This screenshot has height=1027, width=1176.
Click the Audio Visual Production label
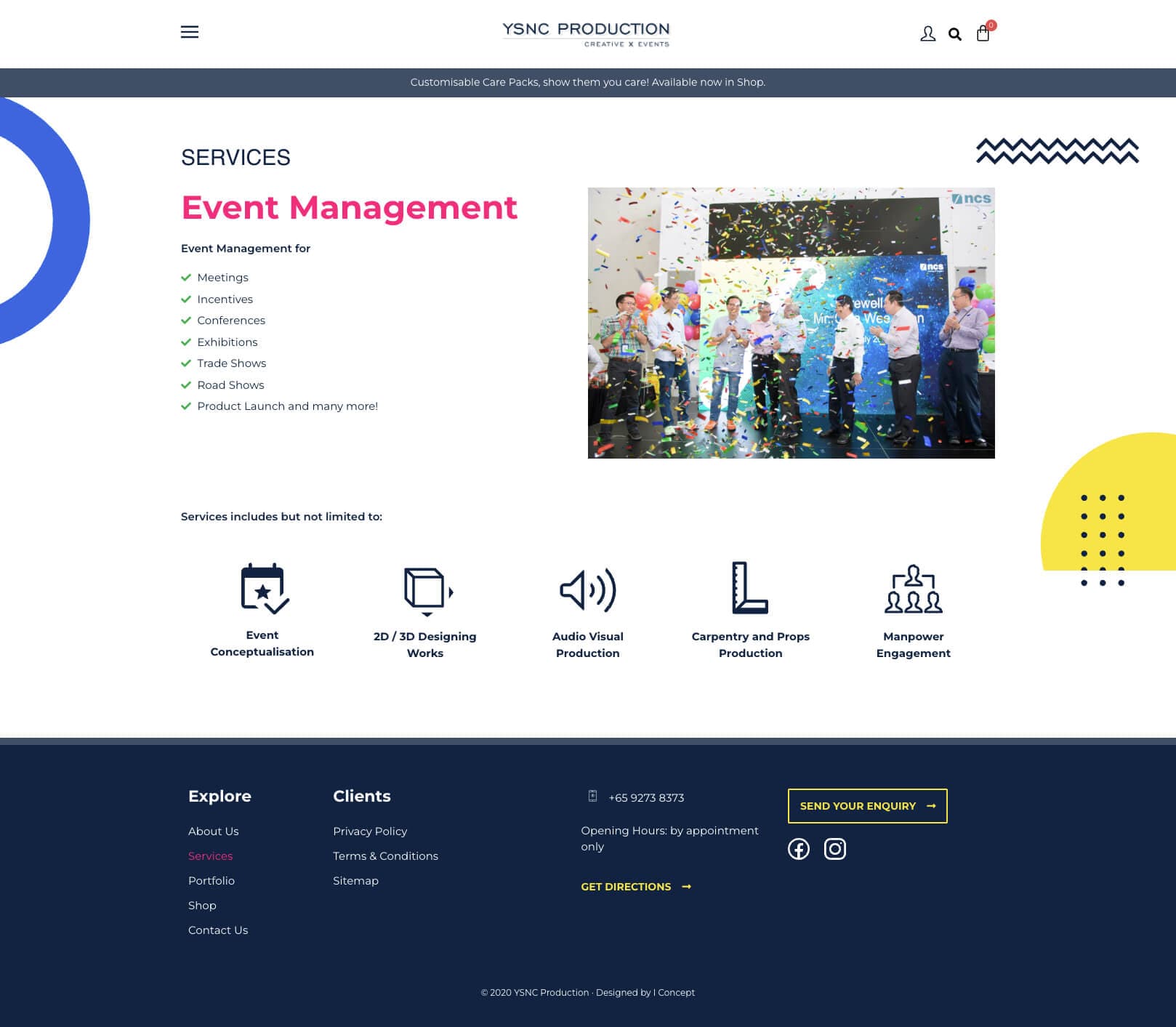pos(588,645)
